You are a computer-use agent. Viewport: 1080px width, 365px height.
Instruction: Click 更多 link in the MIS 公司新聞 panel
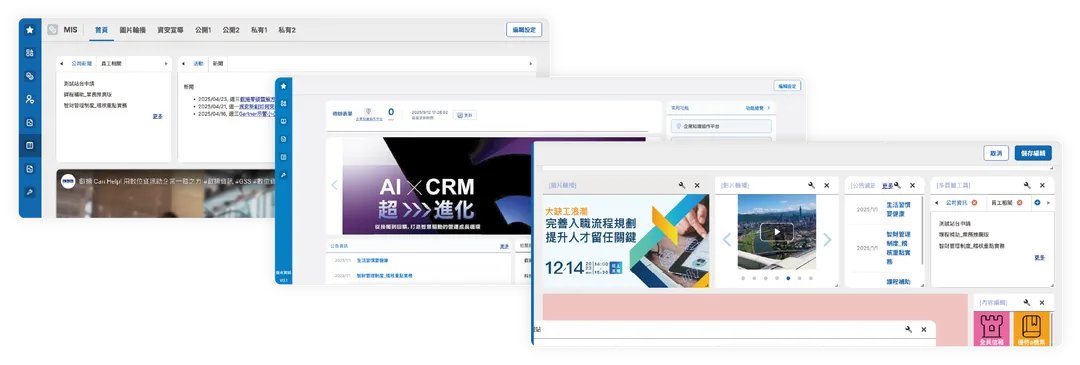click(158, 116)
